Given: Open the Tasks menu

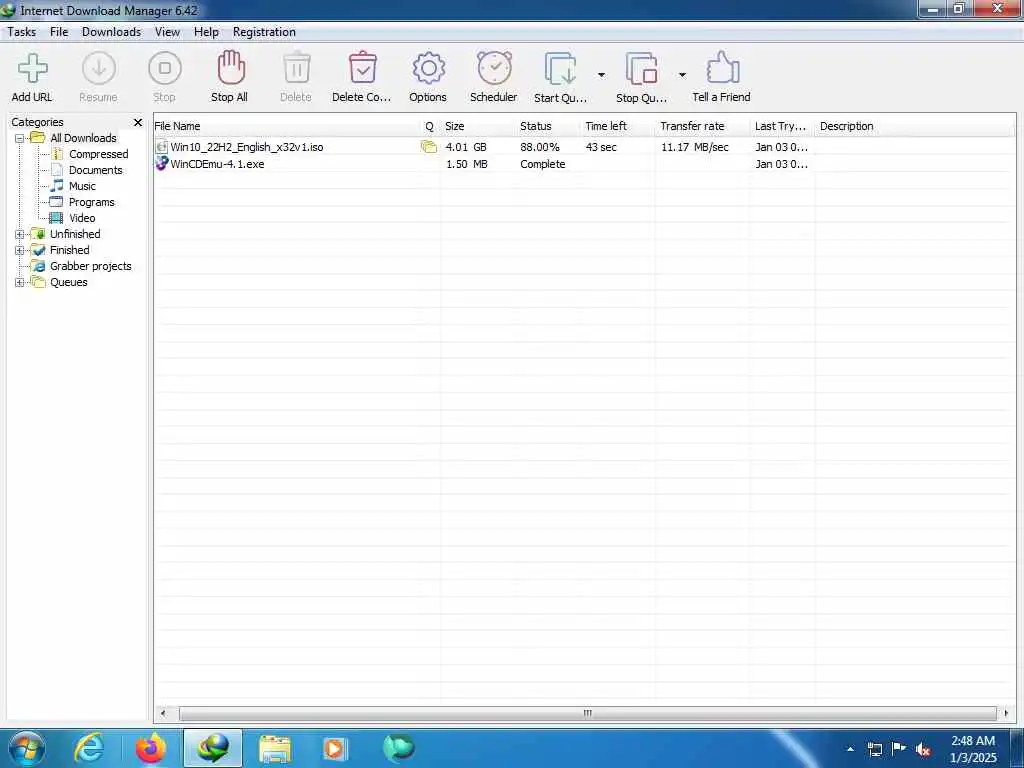Looking at the screenshot, I should [22, 32].
